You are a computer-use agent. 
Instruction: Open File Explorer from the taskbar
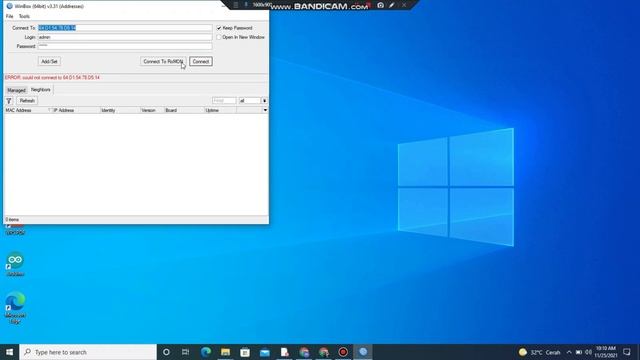[225, 352]
